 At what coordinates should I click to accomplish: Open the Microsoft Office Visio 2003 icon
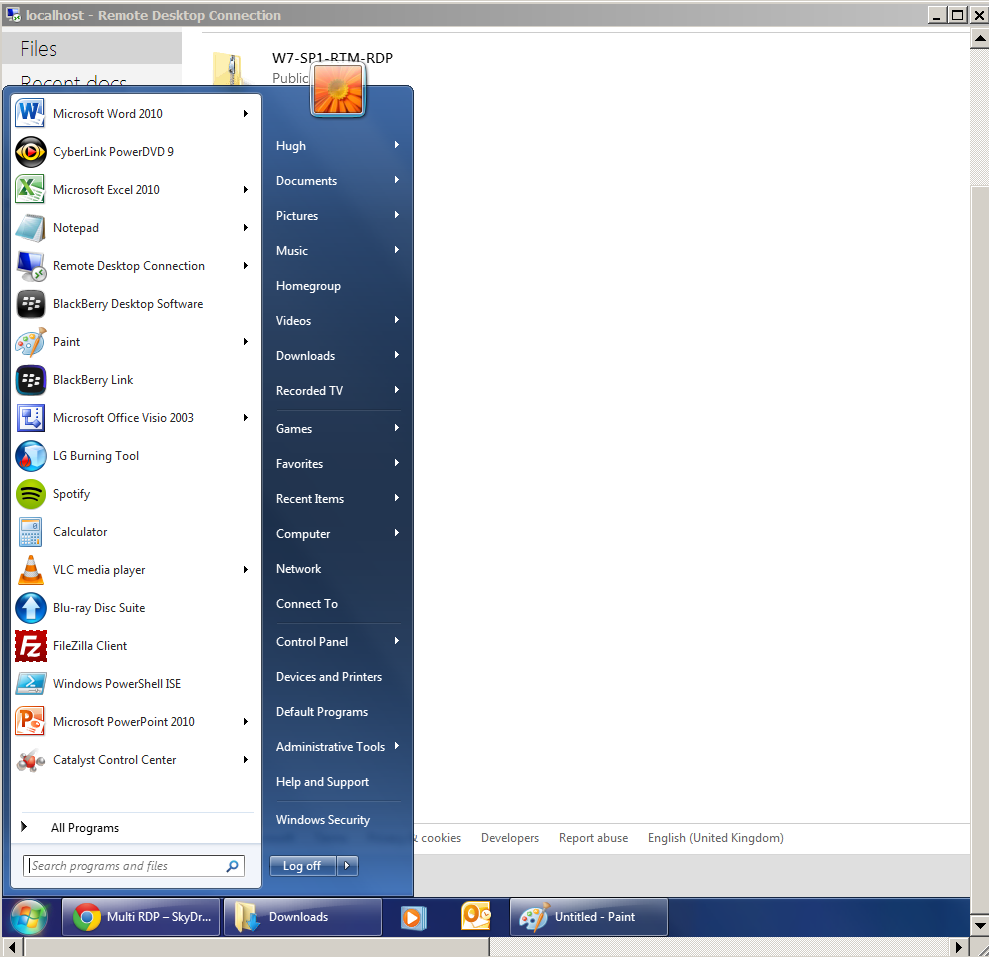[30, 418]
